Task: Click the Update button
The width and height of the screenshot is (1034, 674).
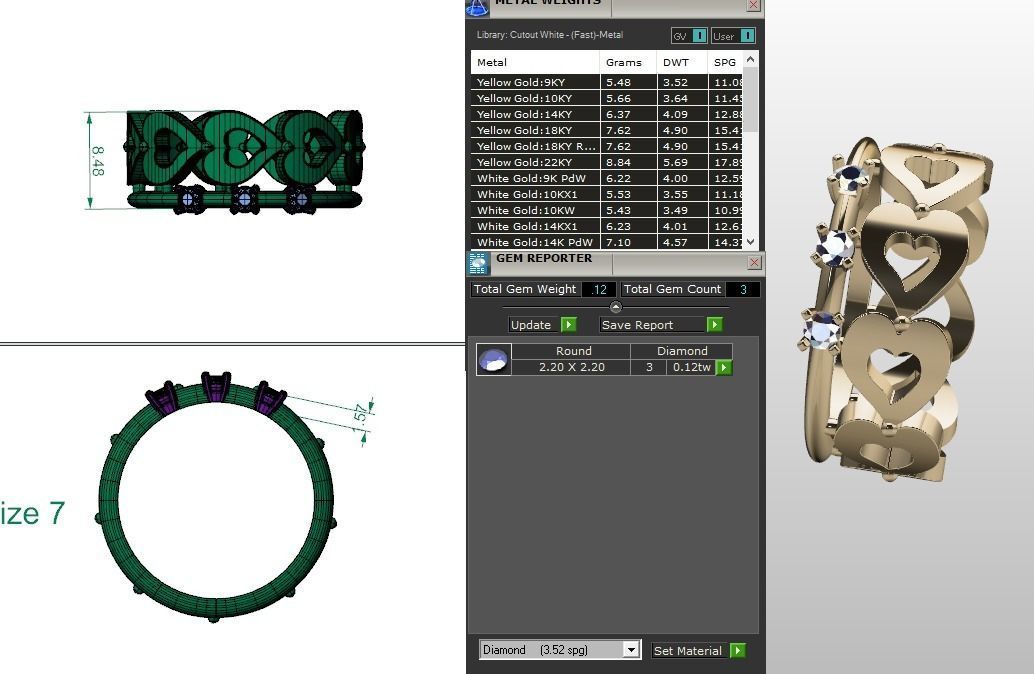Action: click(x=535, y=324)
